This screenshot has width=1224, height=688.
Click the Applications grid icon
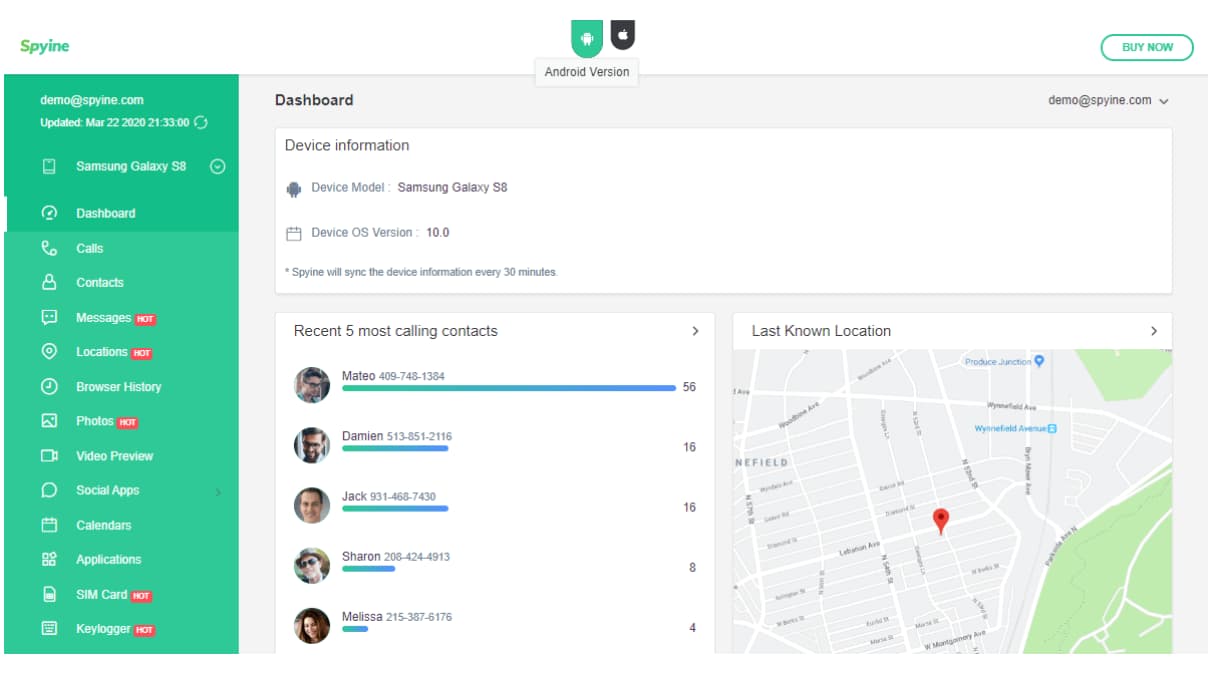point(49,559)
